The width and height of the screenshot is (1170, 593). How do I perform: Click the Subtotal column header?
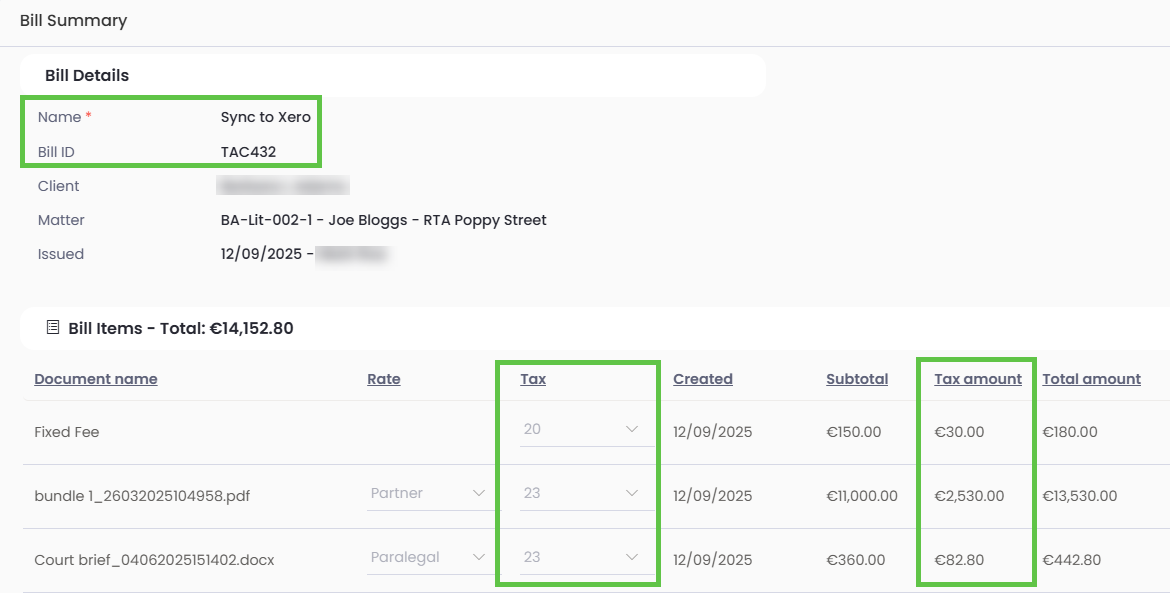857,379
